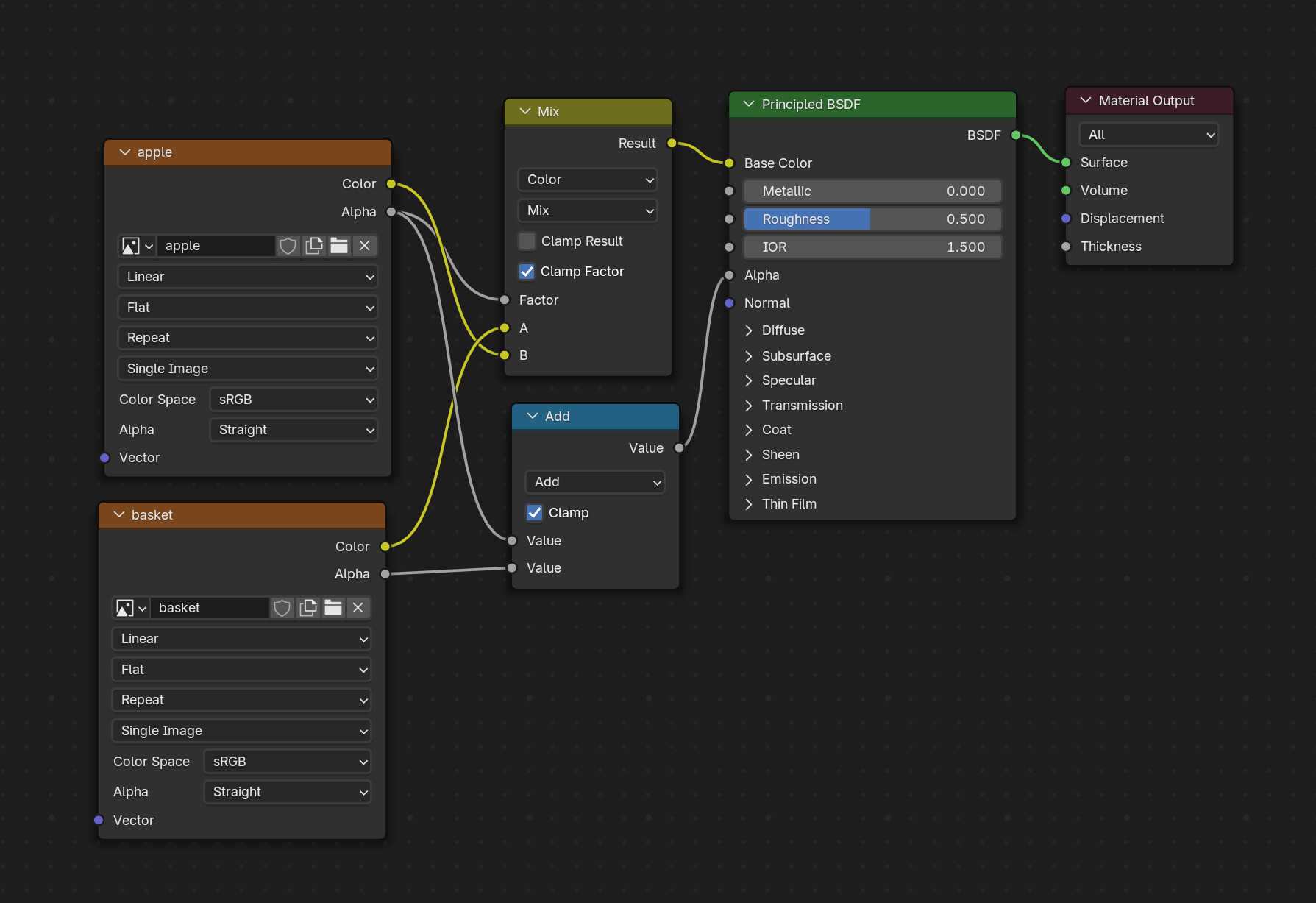
Task: Open basket node sRGB color space dropdown
Action: click(288, 762)
